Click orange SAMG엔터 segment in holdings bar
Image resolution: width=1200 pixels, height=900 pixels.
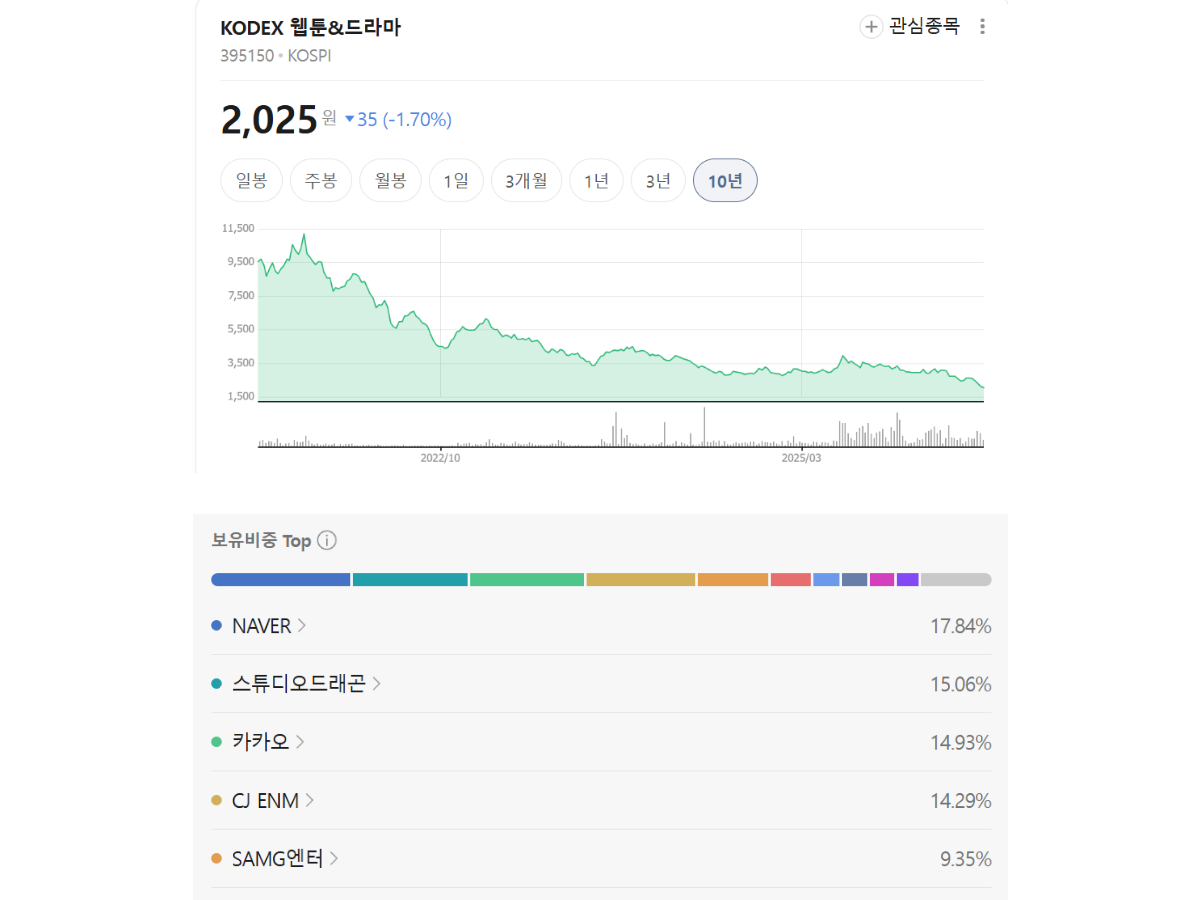click(733, 579)
